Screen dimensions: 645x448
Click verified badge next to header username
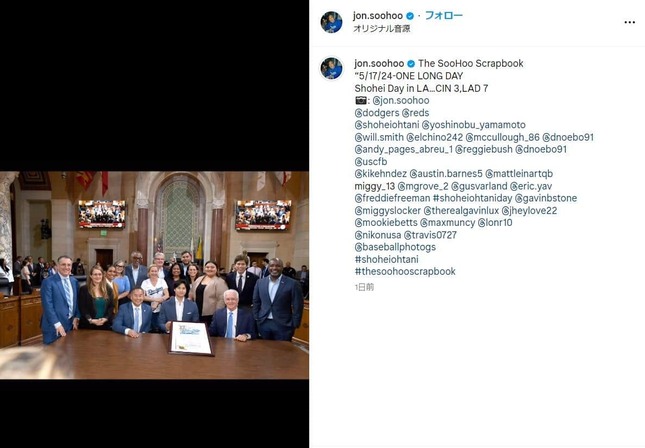pyautogui.click(x=410, y=16)
